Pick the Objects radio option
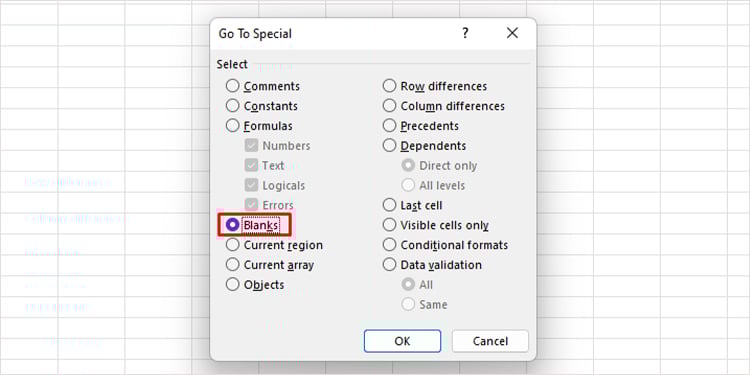This screenshot has height=375, width=750. (254, 285)
